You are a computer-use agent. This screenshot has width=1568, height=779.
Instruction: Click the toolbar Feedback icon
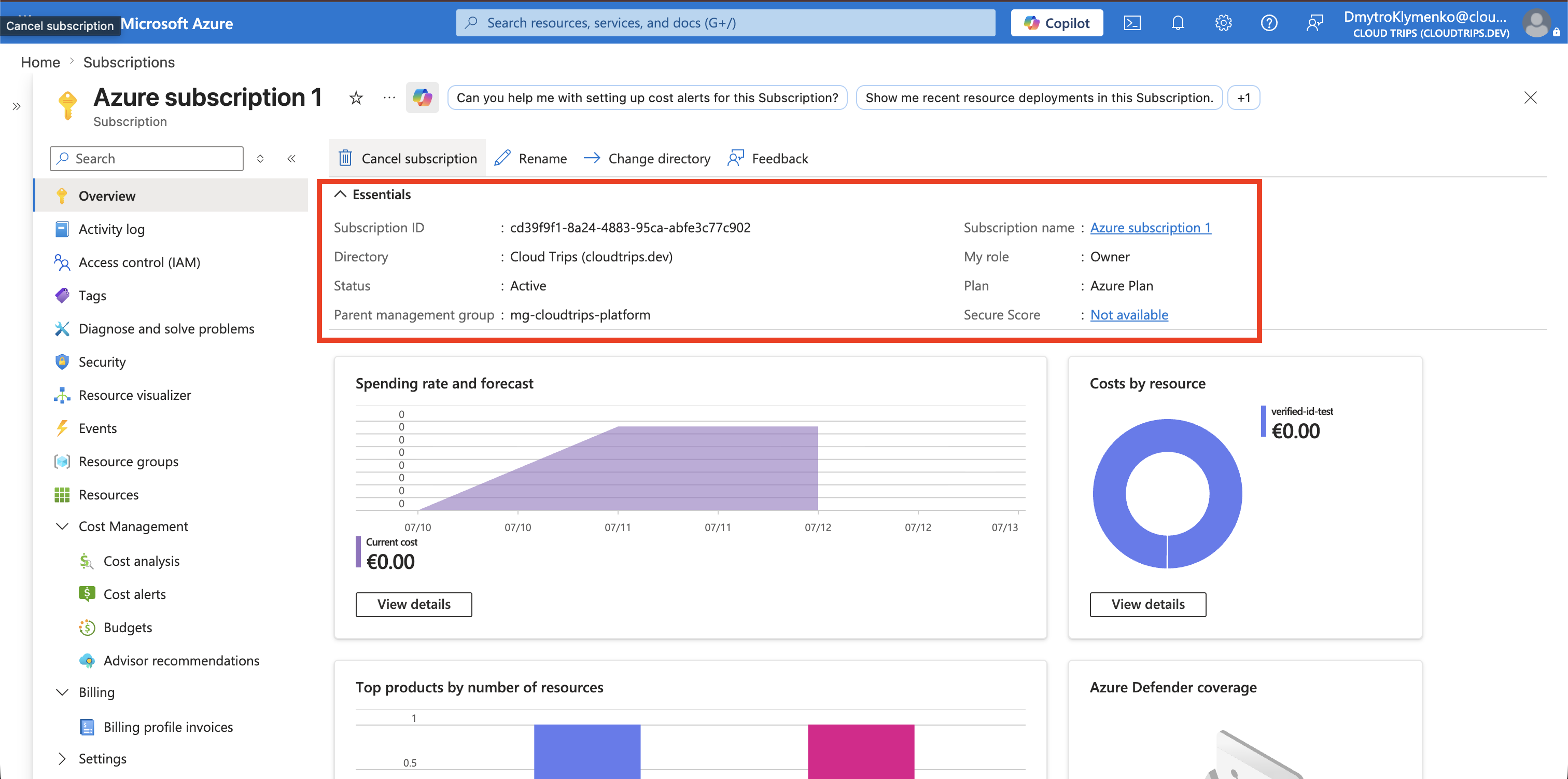click(736, 158)
